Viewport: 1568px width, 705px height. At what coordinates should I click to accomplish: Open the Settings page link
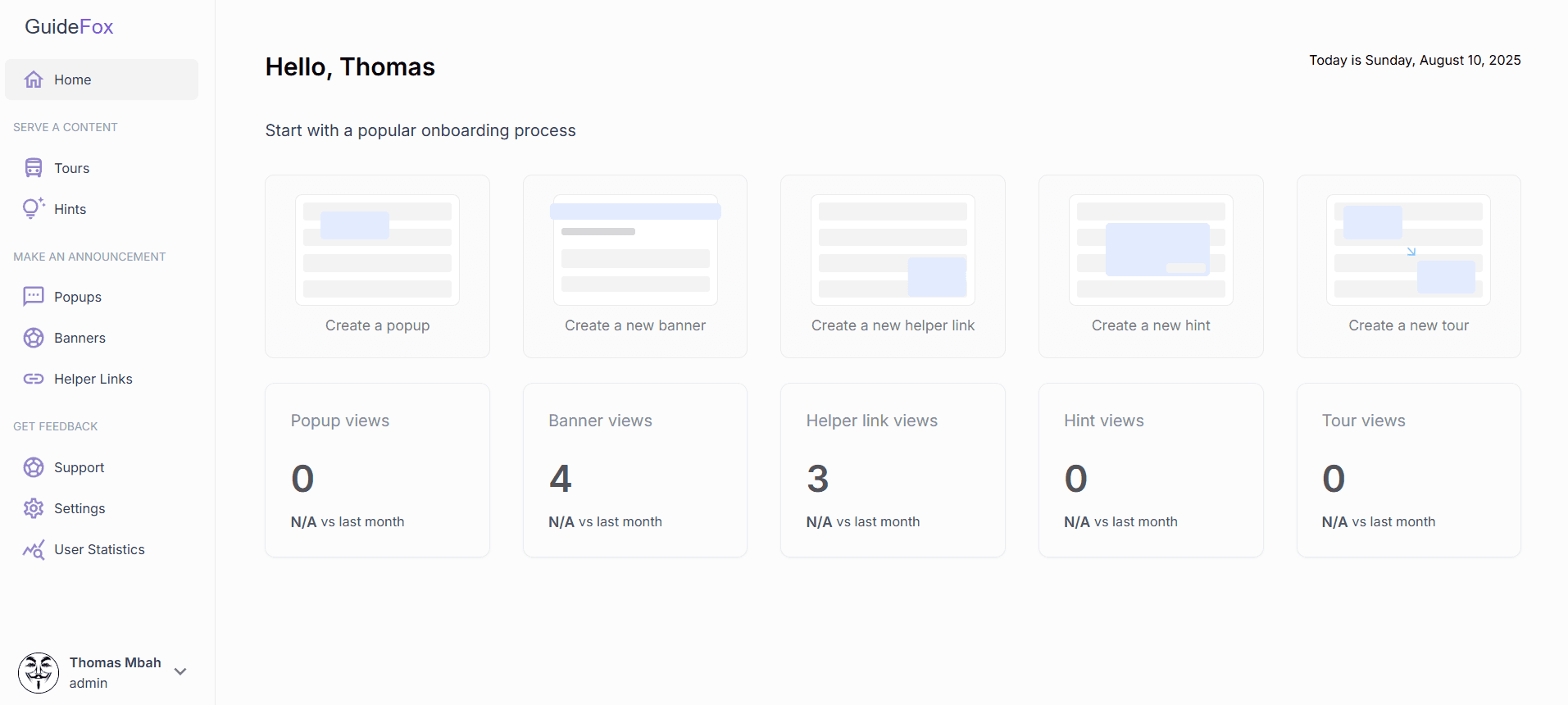[102, 508]
